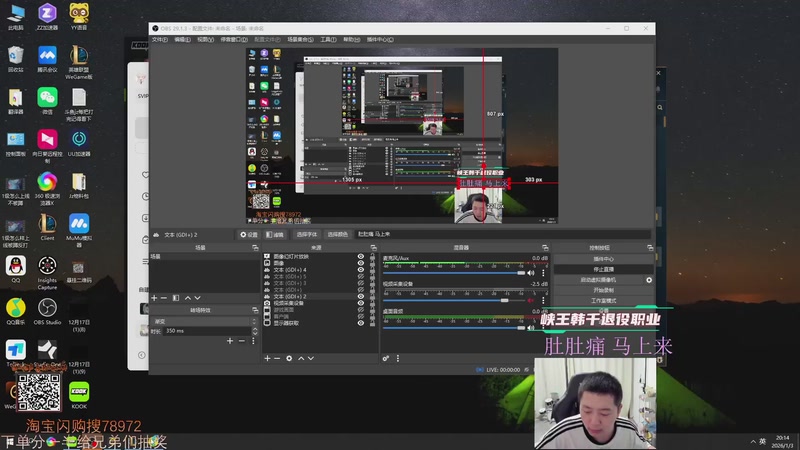This screenshot has height=450, width=800.
Task: Open the Scene Collection menu
Action: (x=301, y=40)
